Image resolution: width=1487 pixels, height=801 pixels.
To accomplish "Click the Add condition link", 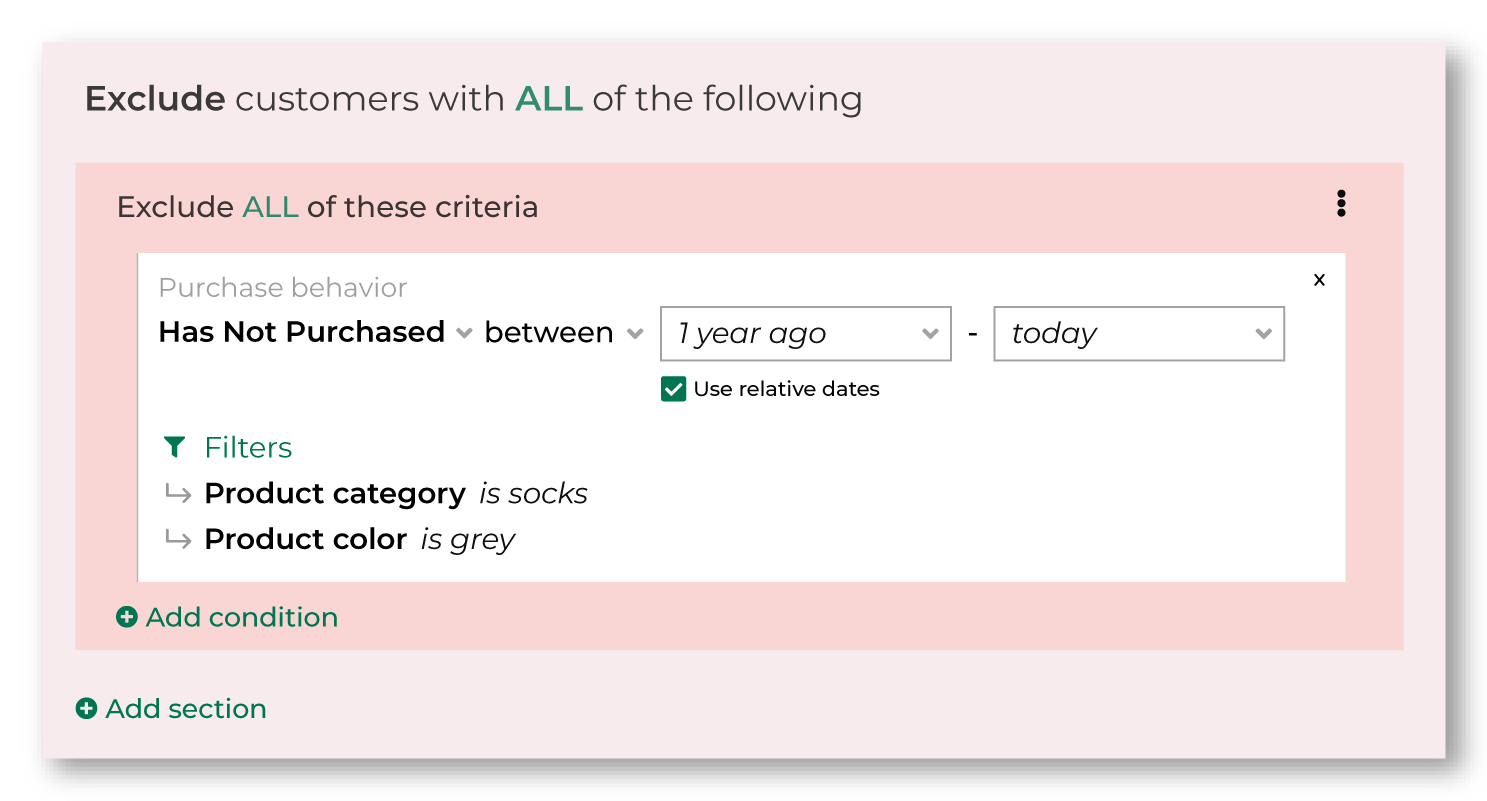I will pos(227,618).
